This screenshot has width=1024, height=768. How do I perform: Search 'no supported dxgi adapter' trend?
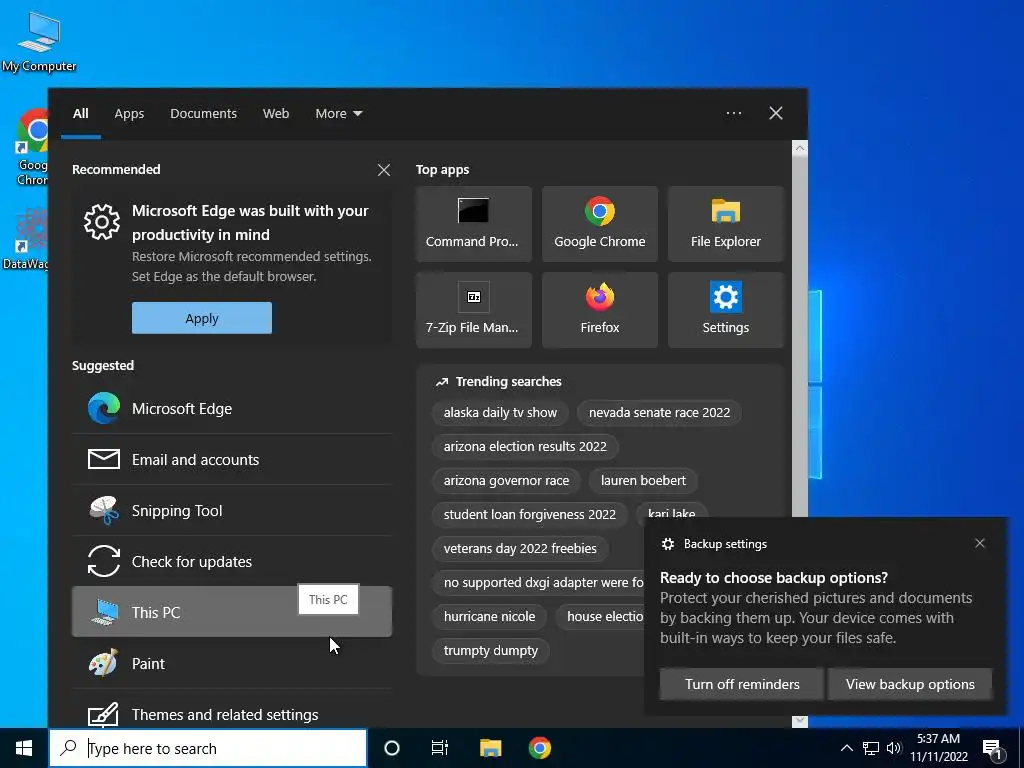pos(539,582)
